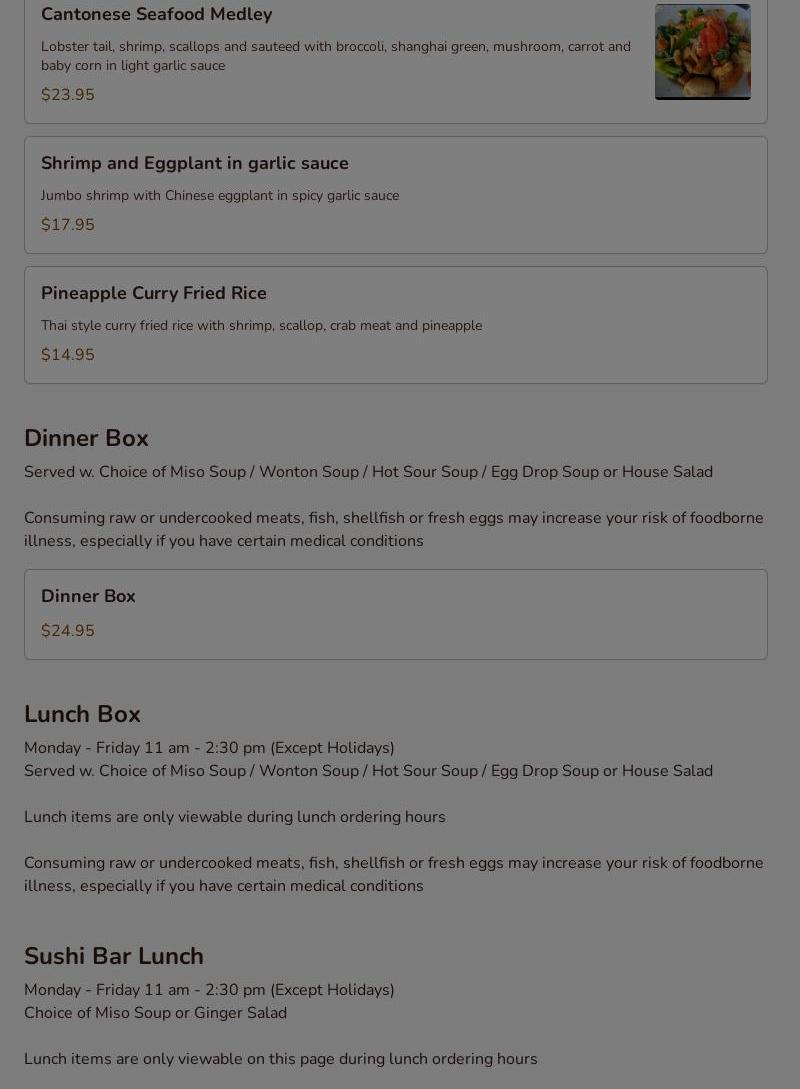The width and height of the screenshot is (800, 1089).
Task: Click 'Choice of Miso Soup or Ginger Salad' text
Action: tap(155, 1013)
